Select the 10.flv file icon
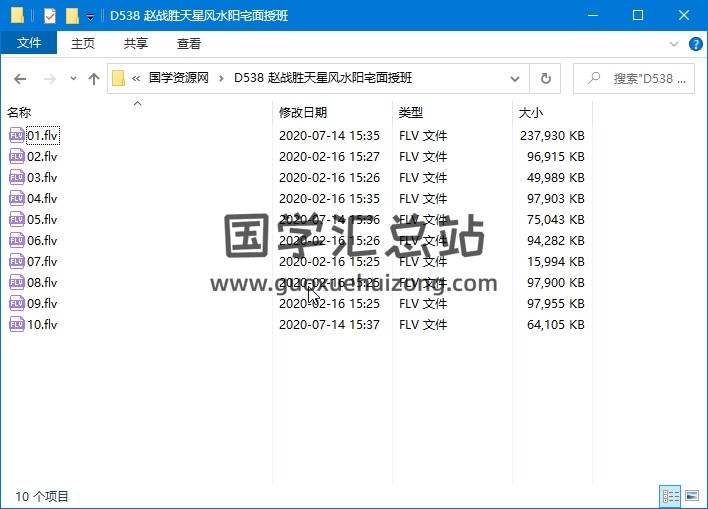 click(x=17, y=324)
